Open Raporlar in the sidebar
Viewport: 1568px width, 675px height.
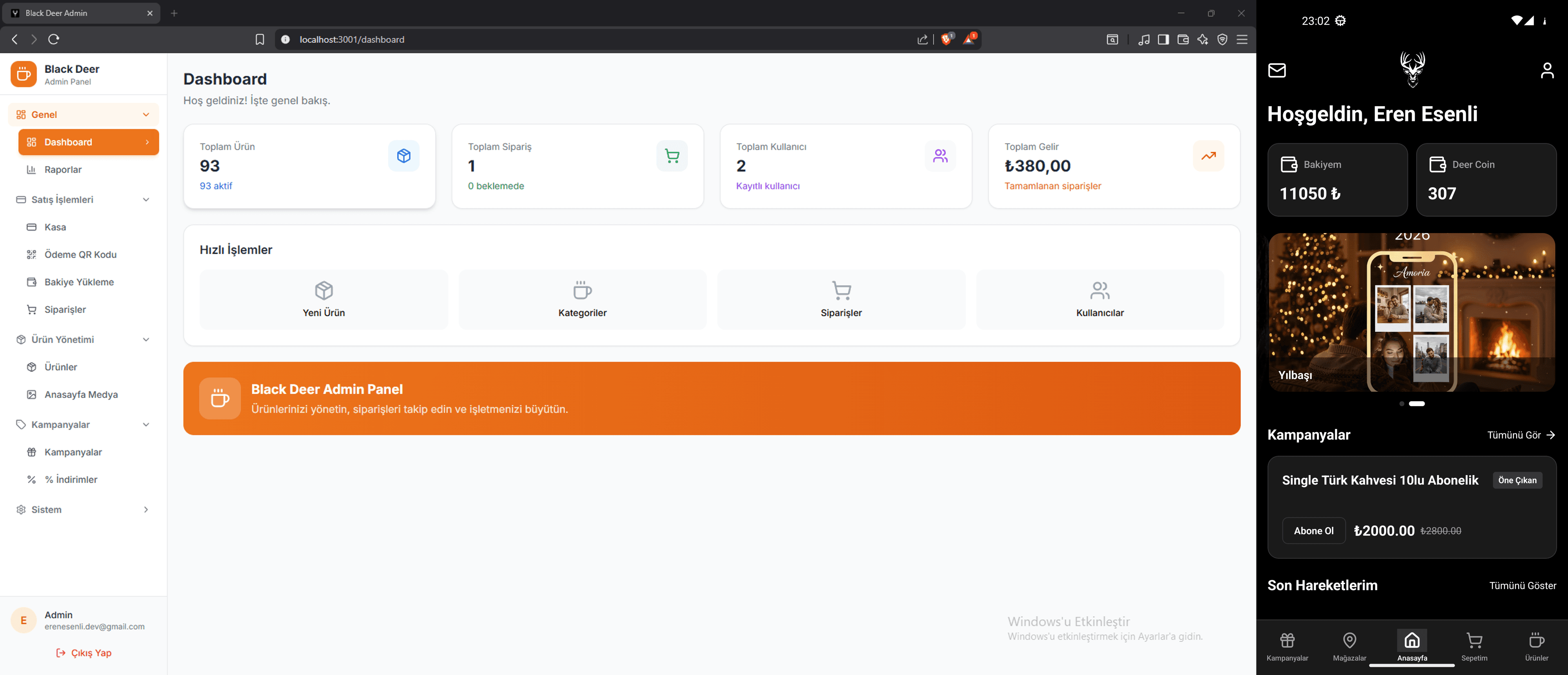coord(63,170)
